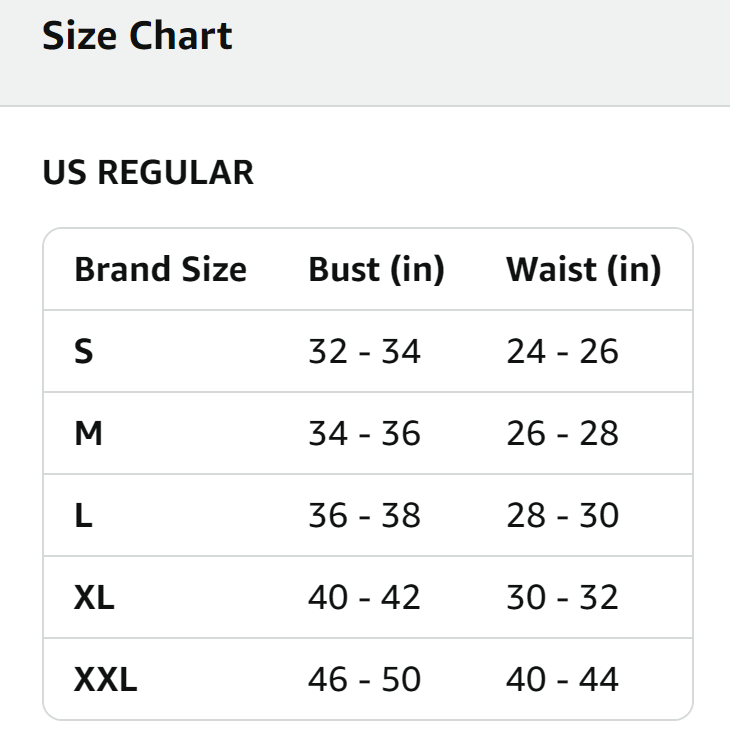Viewport: 730px width, 730px height.
Task: Click bust measurement 32 - 34
Action: [x=364, y=352]
